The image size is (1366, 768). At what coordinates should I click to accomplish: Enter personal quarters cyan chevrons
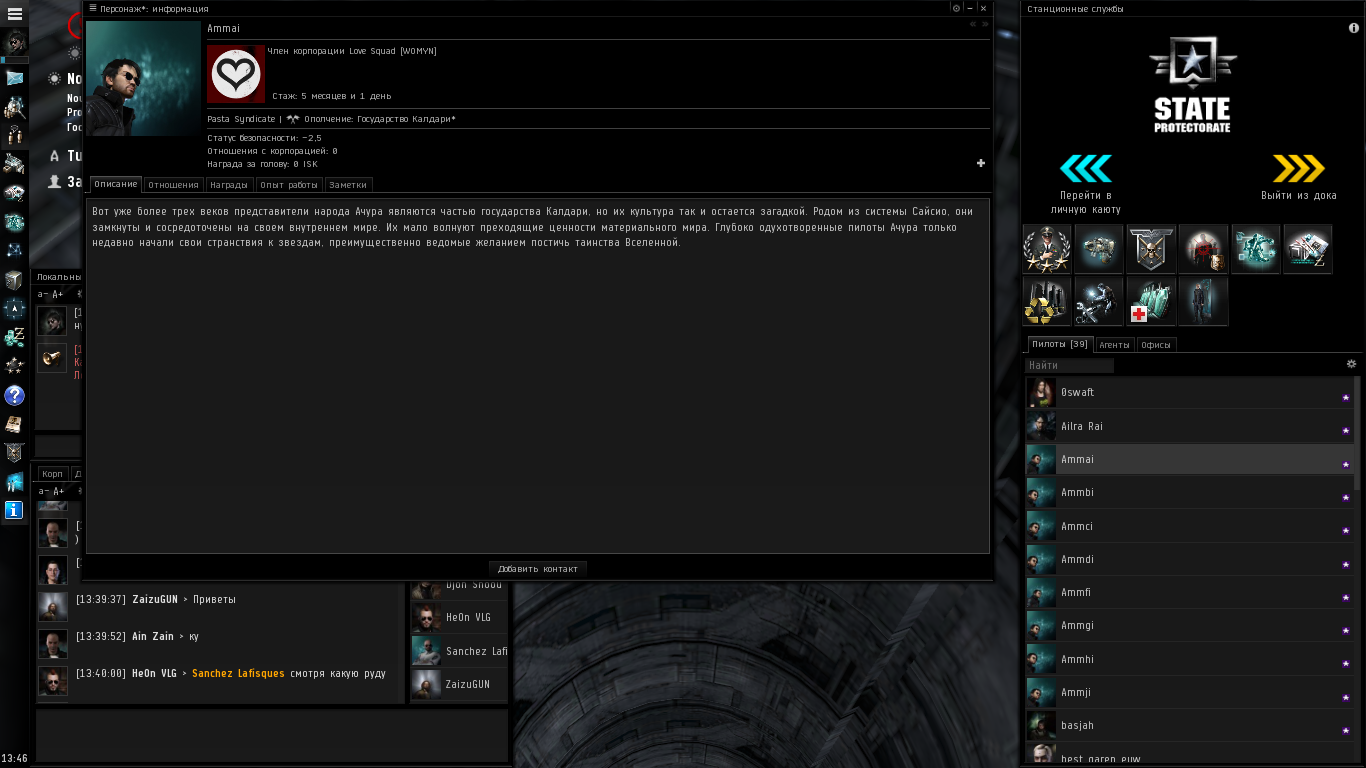[1086, 168]
